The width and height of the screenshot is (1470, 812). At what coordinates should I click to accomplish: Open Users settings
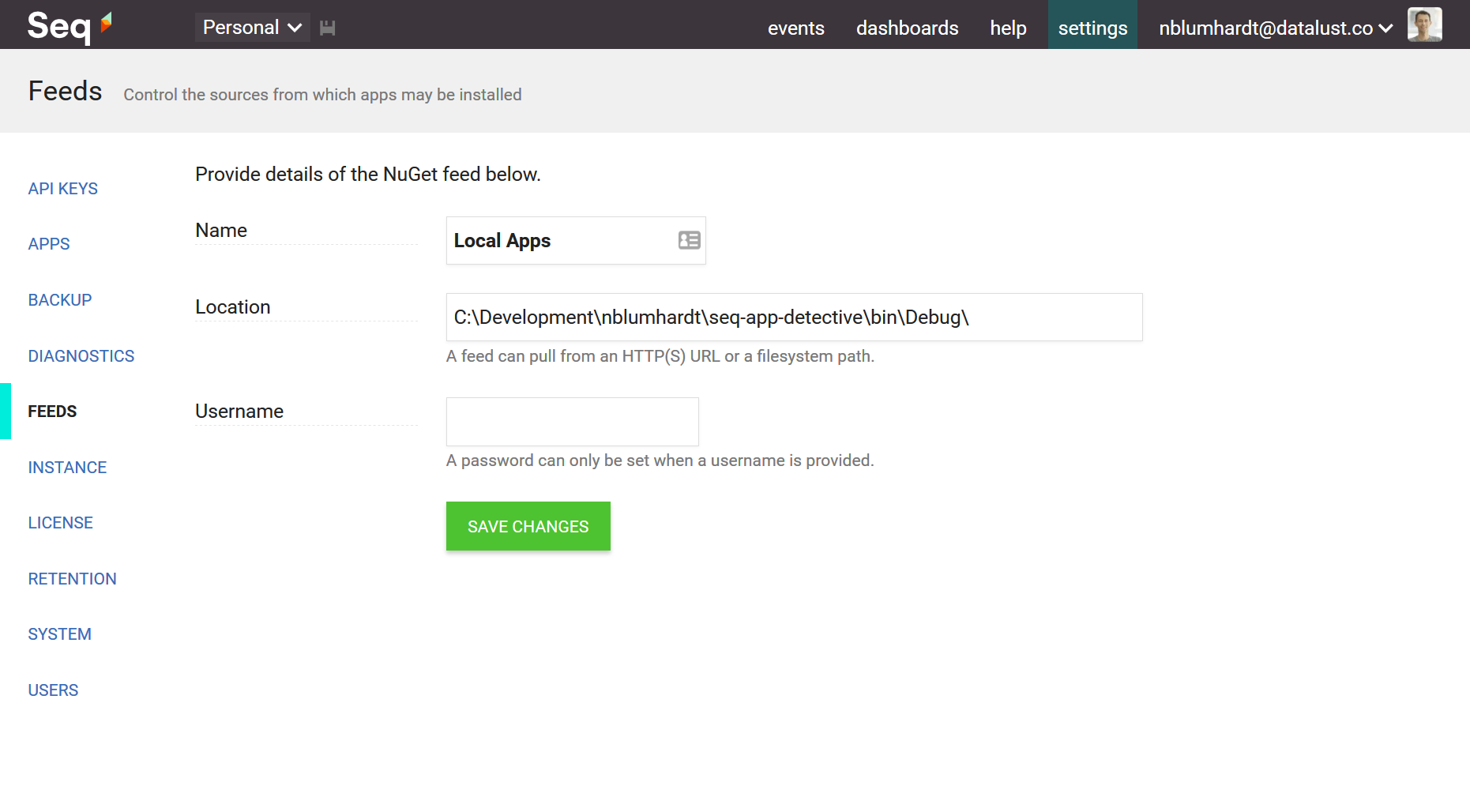point(53,690)
